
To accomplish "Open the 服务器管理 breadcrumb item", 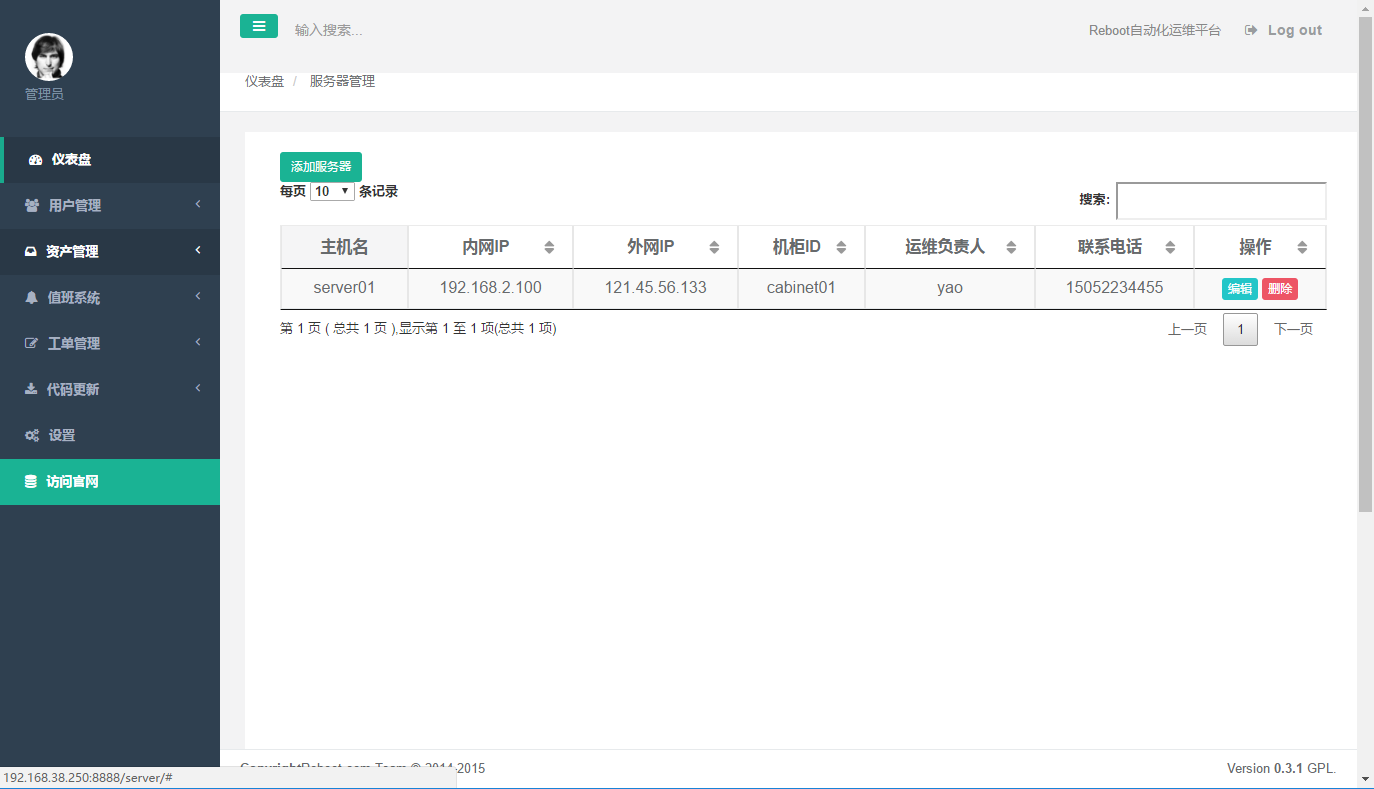I will 343,81.
